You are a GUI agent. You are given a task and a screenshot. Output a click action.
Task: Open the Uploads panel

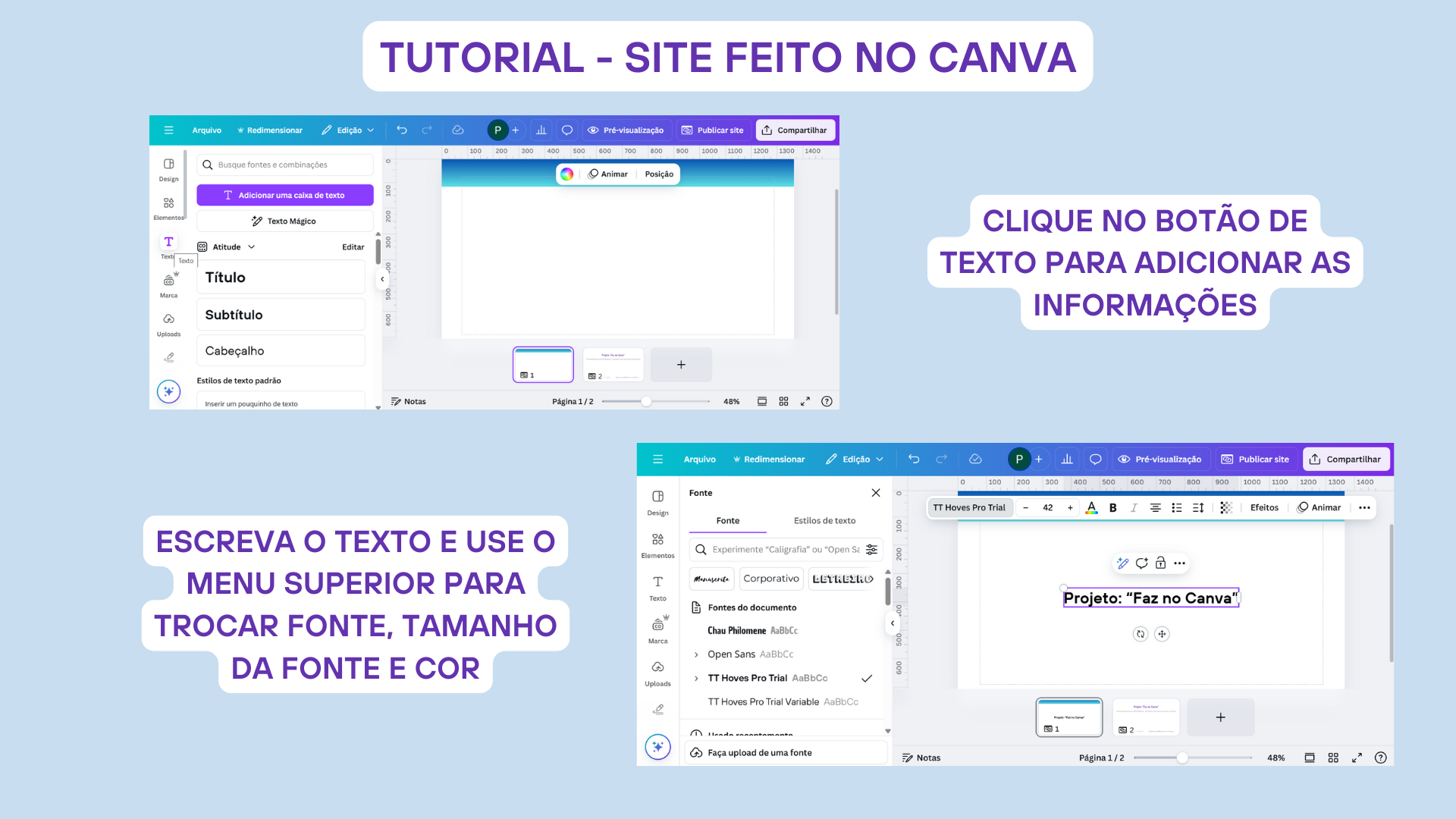pos(168,324)
